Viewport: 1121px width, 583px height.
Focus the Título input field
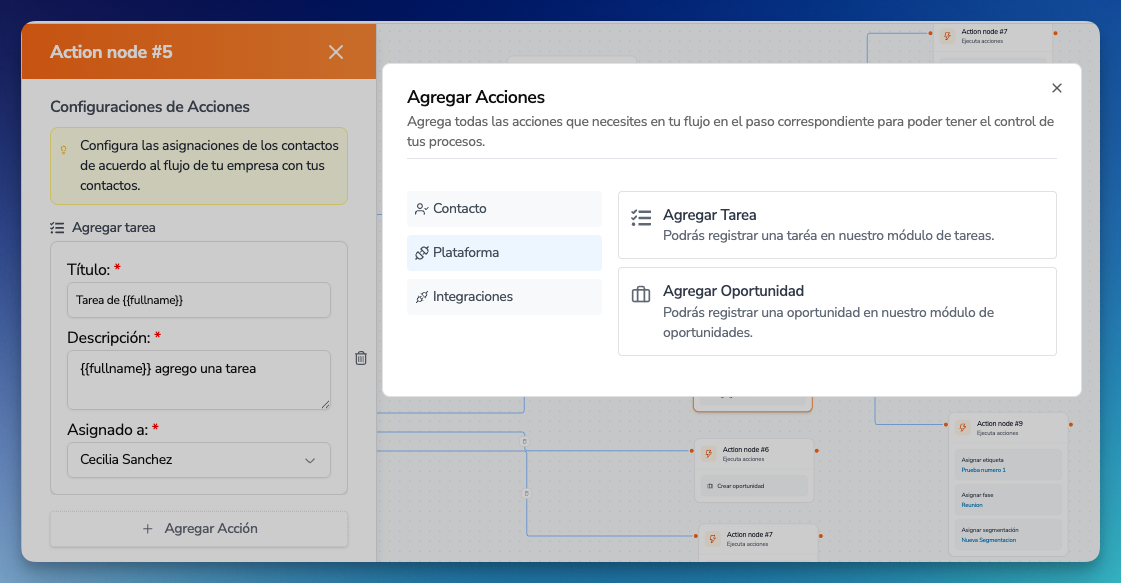199,300
